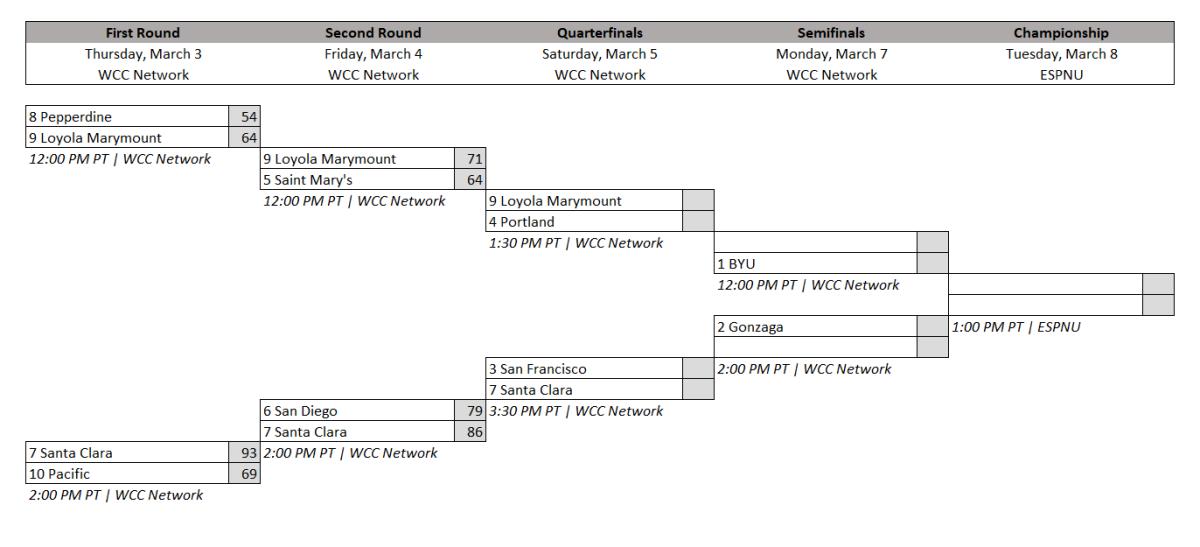Select the empty score box beside Portland
This screenshot has width=1200, height=547.
698,222
